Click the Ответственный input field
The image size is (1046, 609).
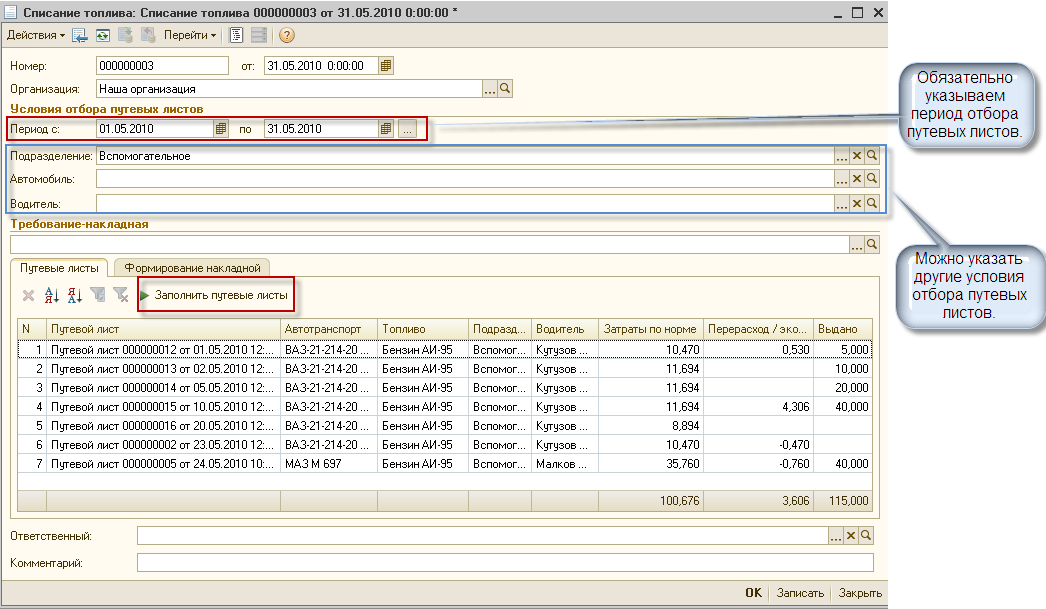pyautogui.click(x=482, y=536)
